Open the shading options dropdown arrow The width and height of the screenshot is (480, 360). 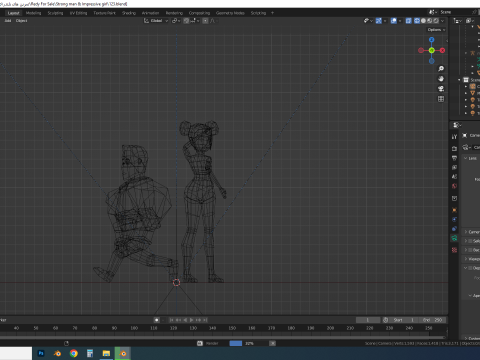[x=443, y=21]
